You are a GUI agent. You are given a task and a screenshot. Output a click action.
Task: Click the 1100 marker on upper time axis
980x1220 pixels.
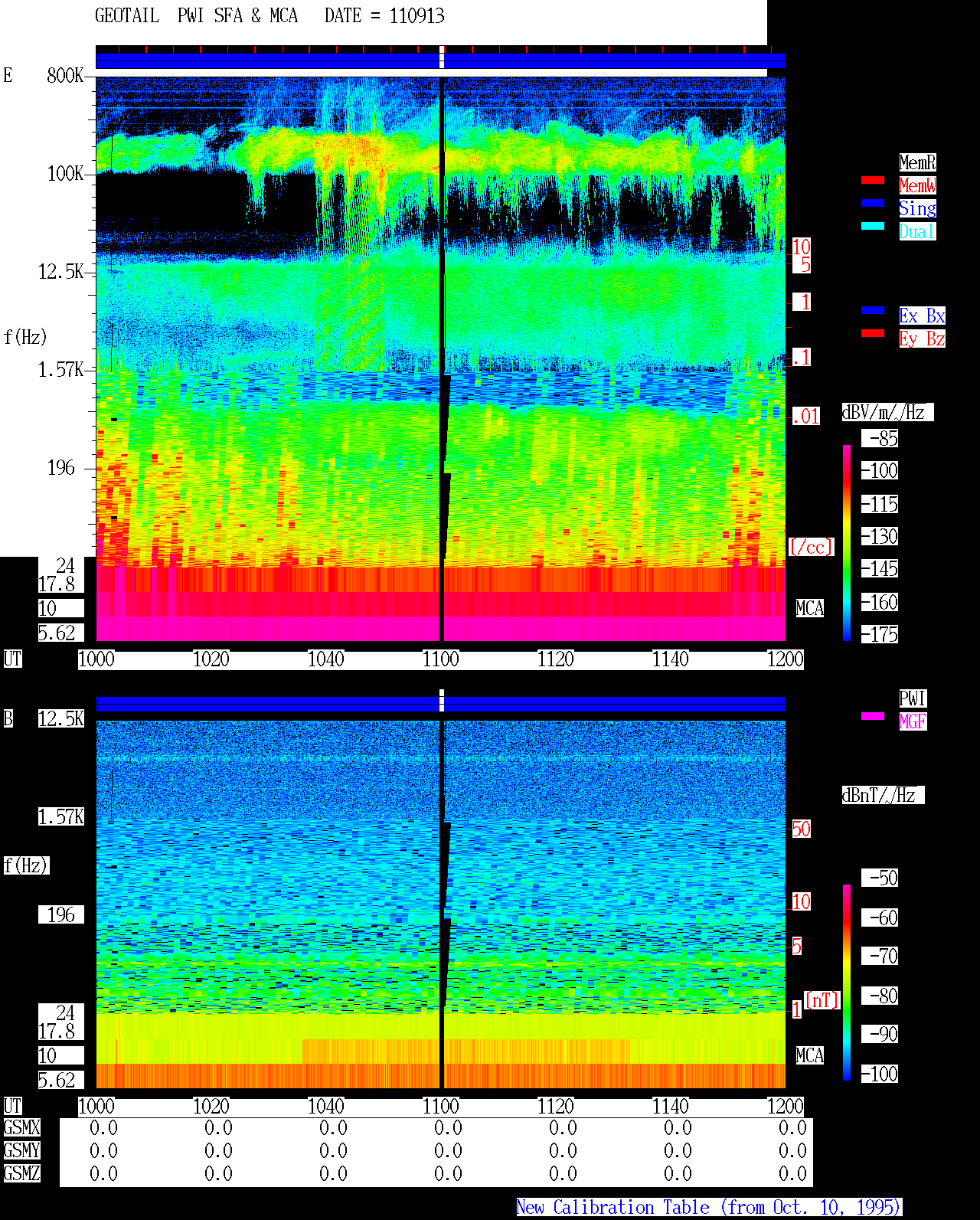pyautogui.click(x=441, y=659)
